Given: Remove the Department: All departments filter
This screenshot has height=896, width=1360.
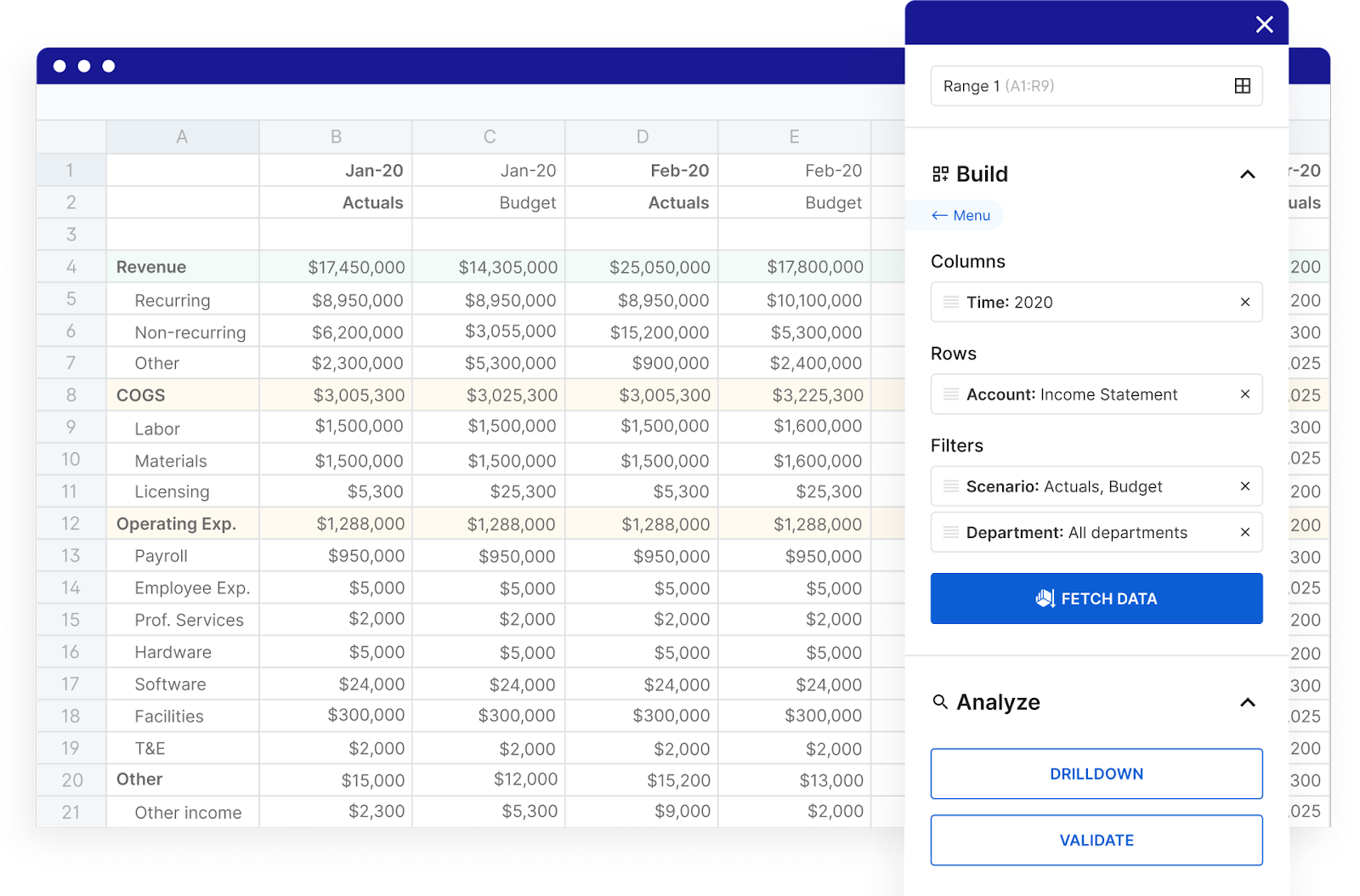Looking at the screenshot, I should [x=1244, y=532].
